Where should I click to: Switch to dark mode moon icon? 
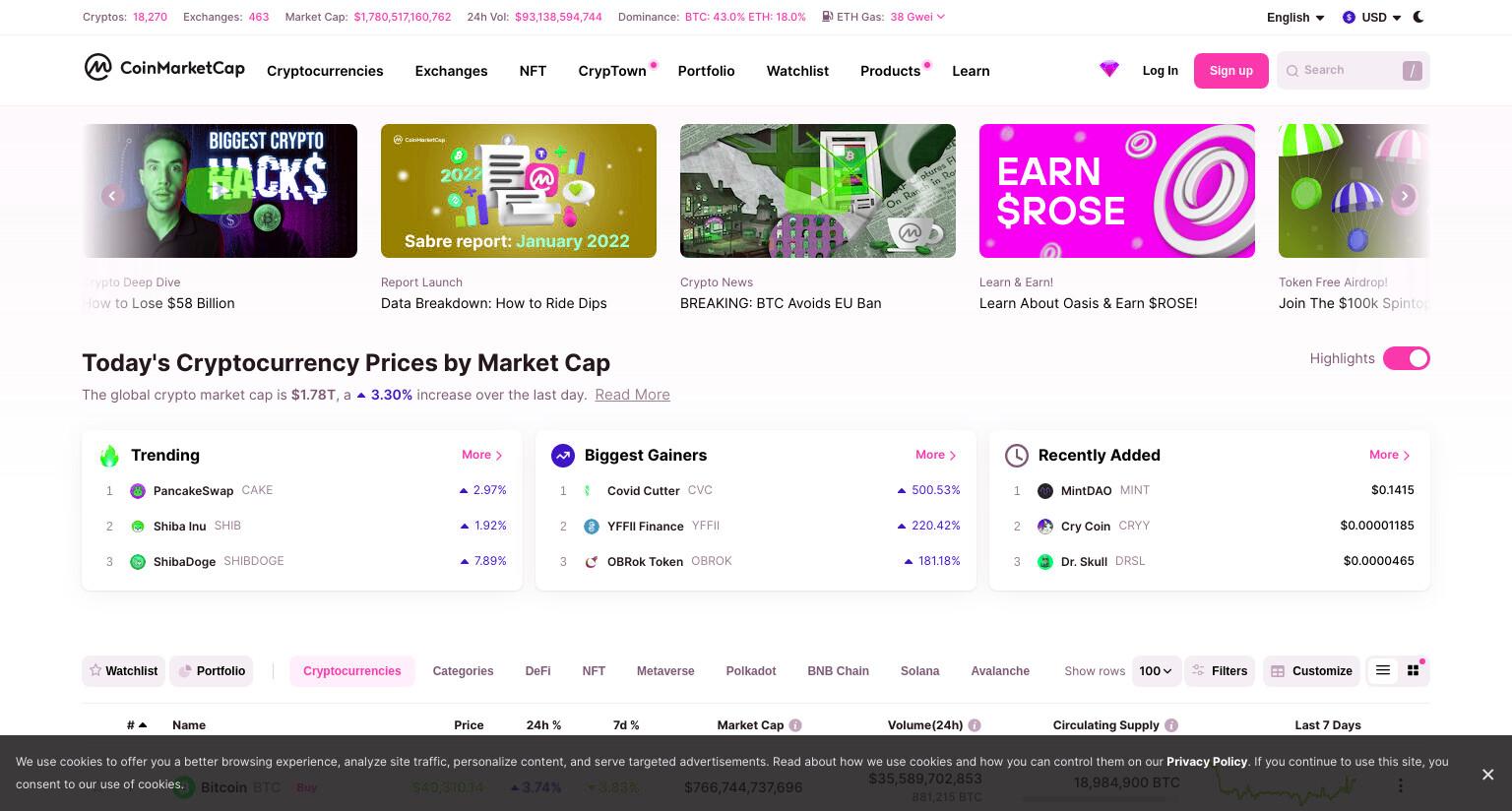pyautogui.click(x=1418, y=17)
